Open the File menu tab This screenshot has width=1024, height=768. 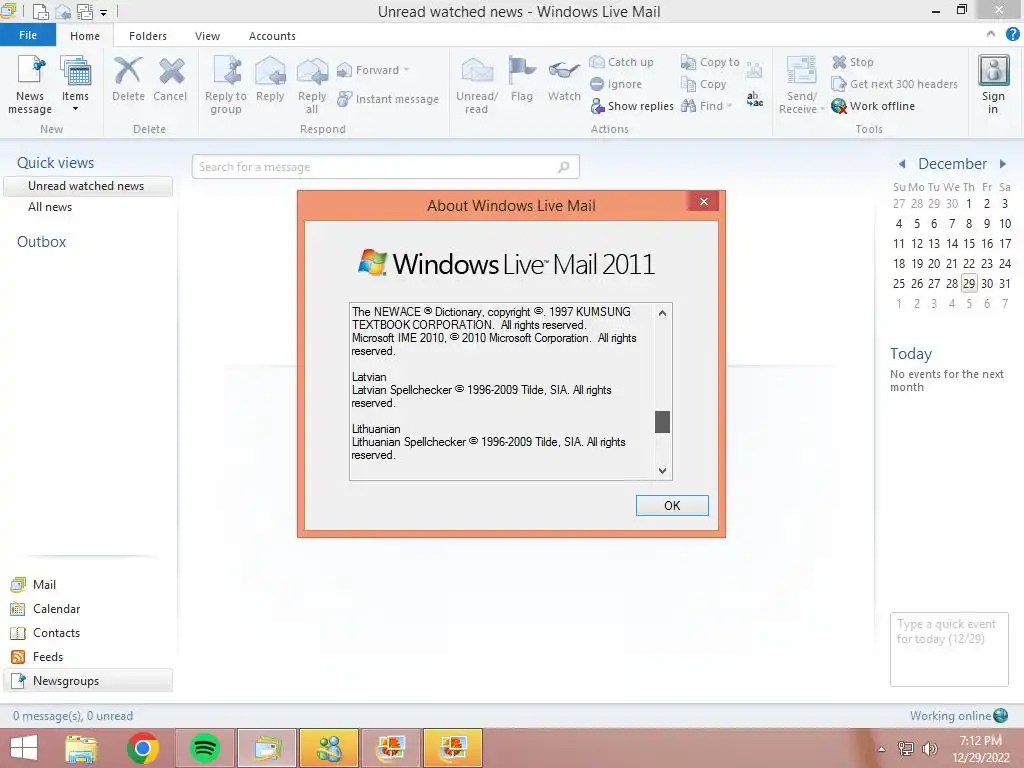click(28, 35)
